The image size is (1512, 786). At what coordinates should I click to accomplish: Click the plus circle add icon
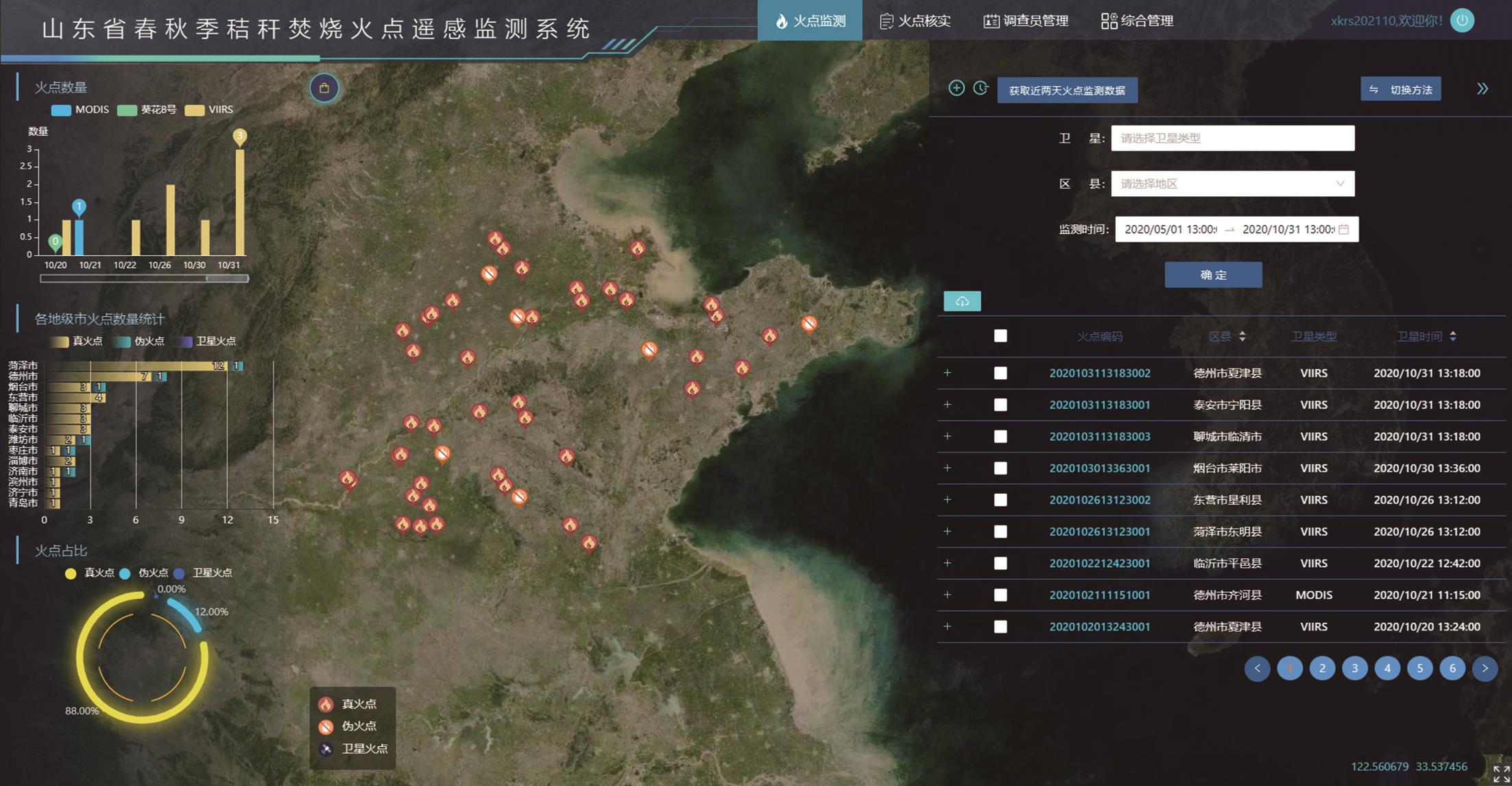pos(957,88)
